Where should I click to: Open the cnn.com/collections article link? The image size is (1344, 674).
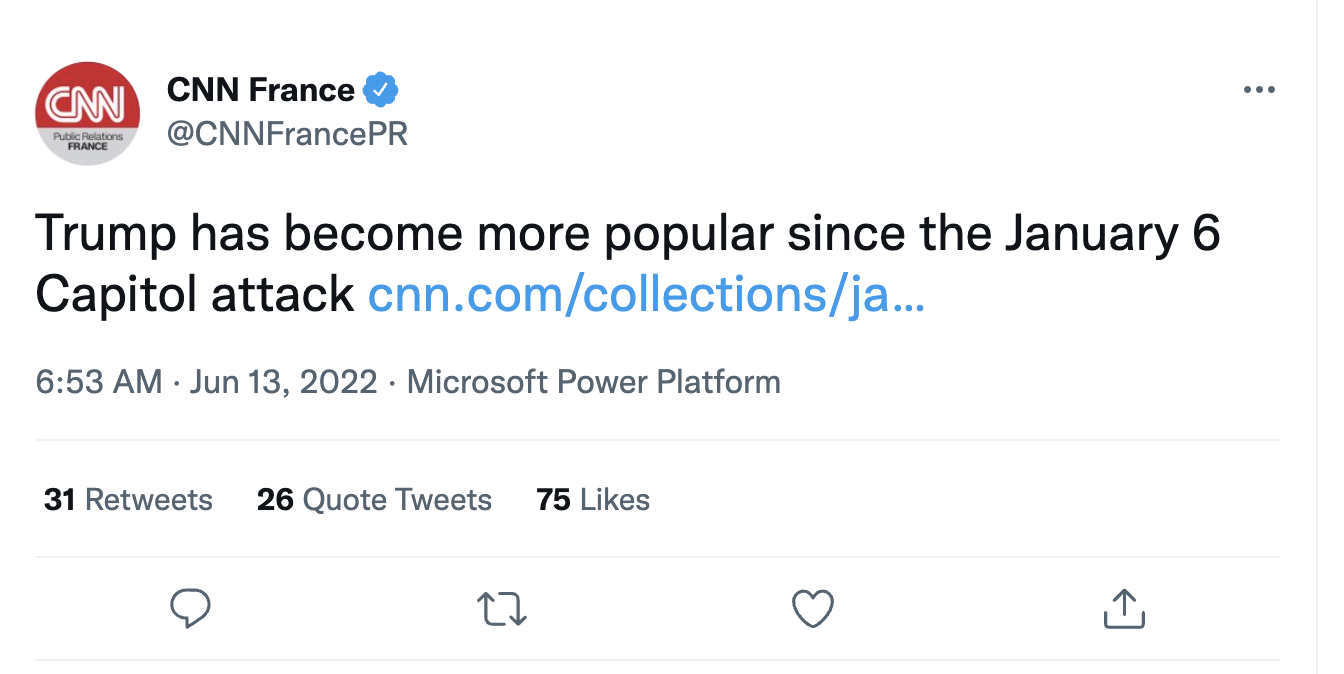(x=646, y=294)
